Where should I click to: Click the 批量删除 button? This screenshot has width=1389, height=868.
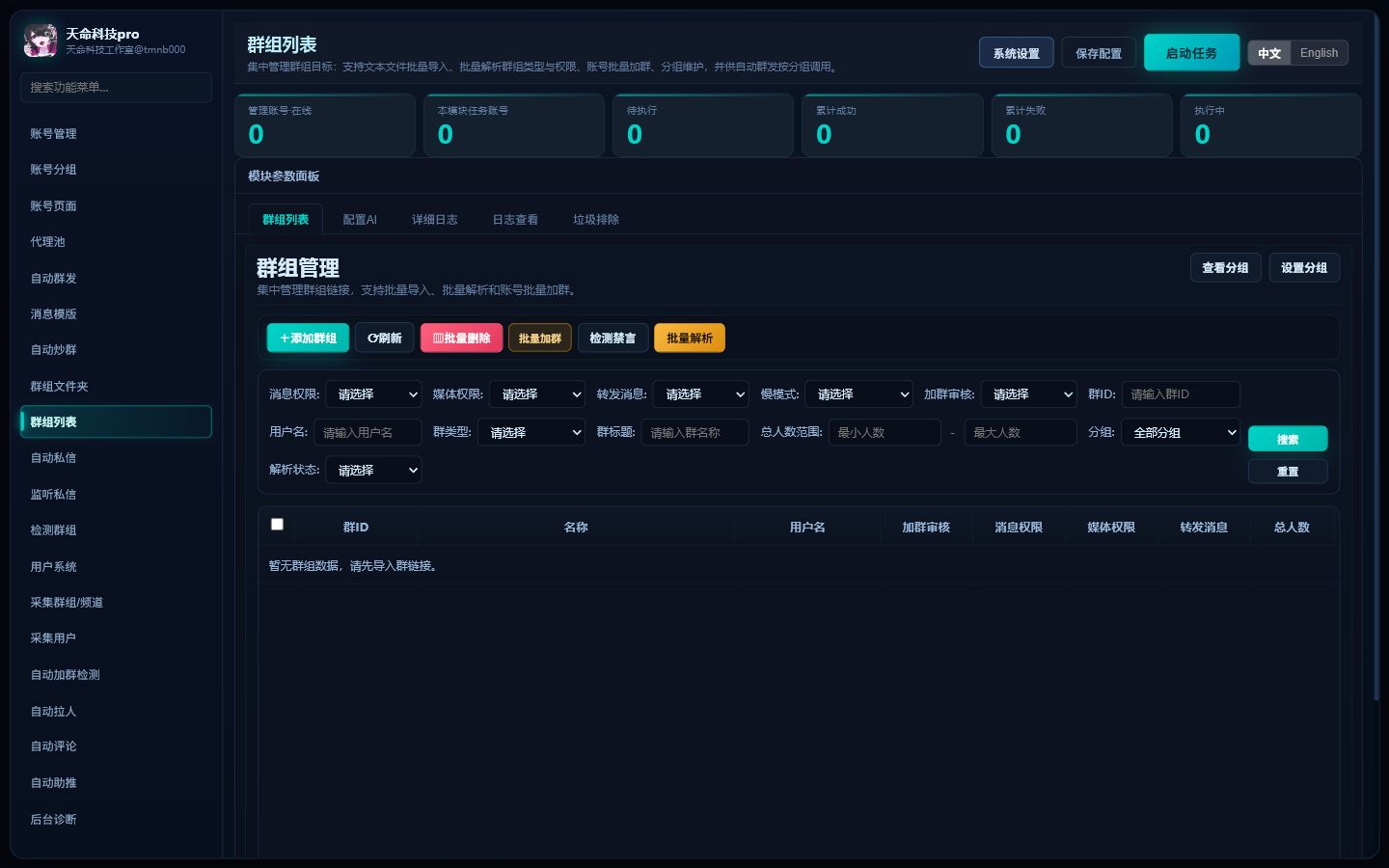(x=462, y=339)
